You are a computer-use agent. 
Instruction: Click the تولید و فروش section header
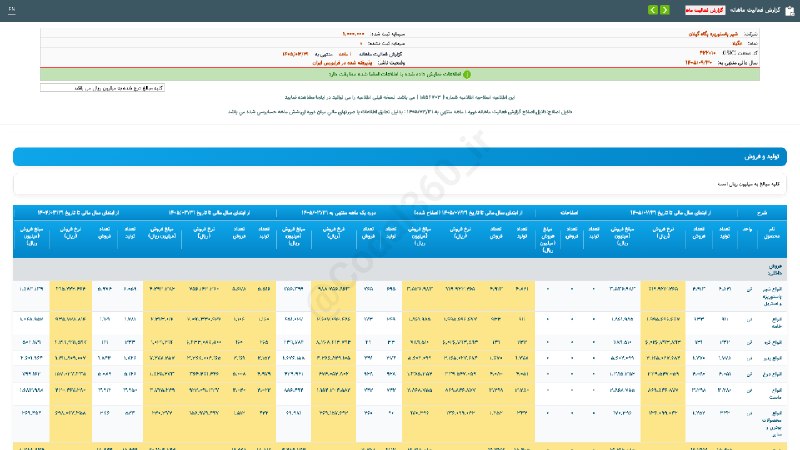coord(400,157)
